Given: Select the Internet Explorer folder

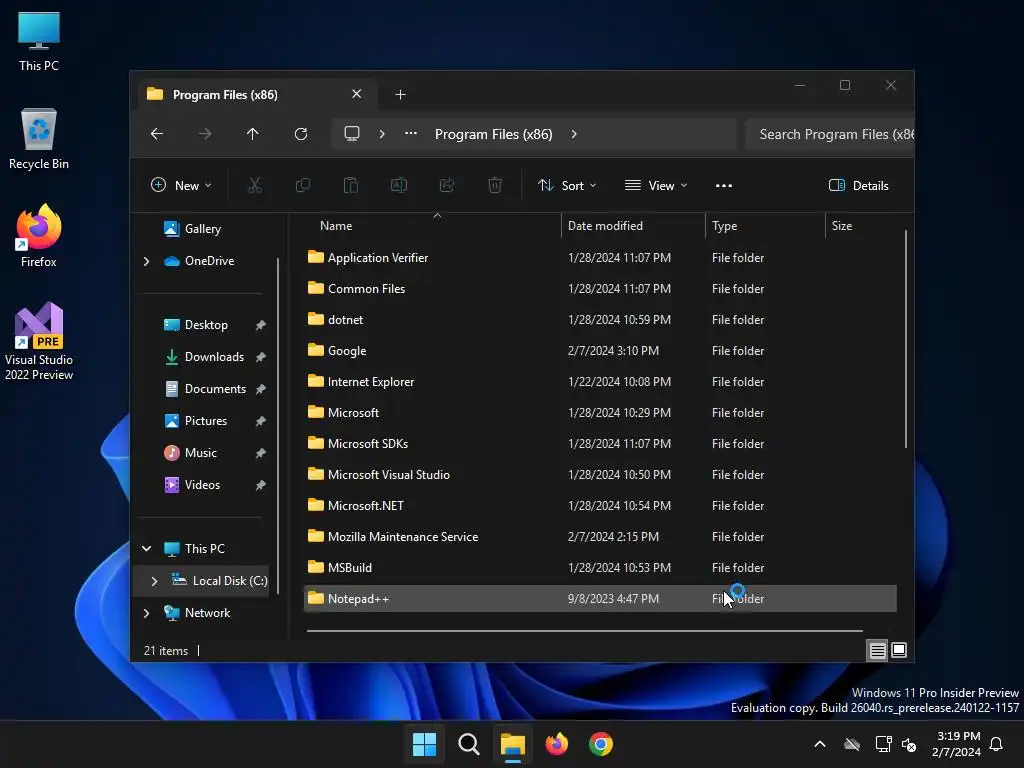Looking at the screenshot, I should click(x=600, y=382).
